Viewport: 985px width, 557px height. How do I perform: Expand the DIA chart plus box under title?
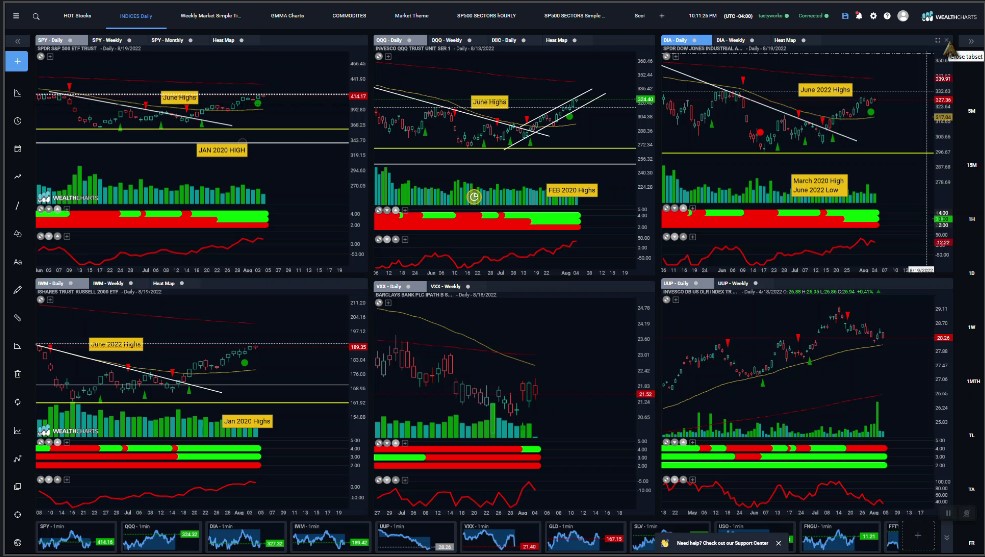[x=676, y=57]
